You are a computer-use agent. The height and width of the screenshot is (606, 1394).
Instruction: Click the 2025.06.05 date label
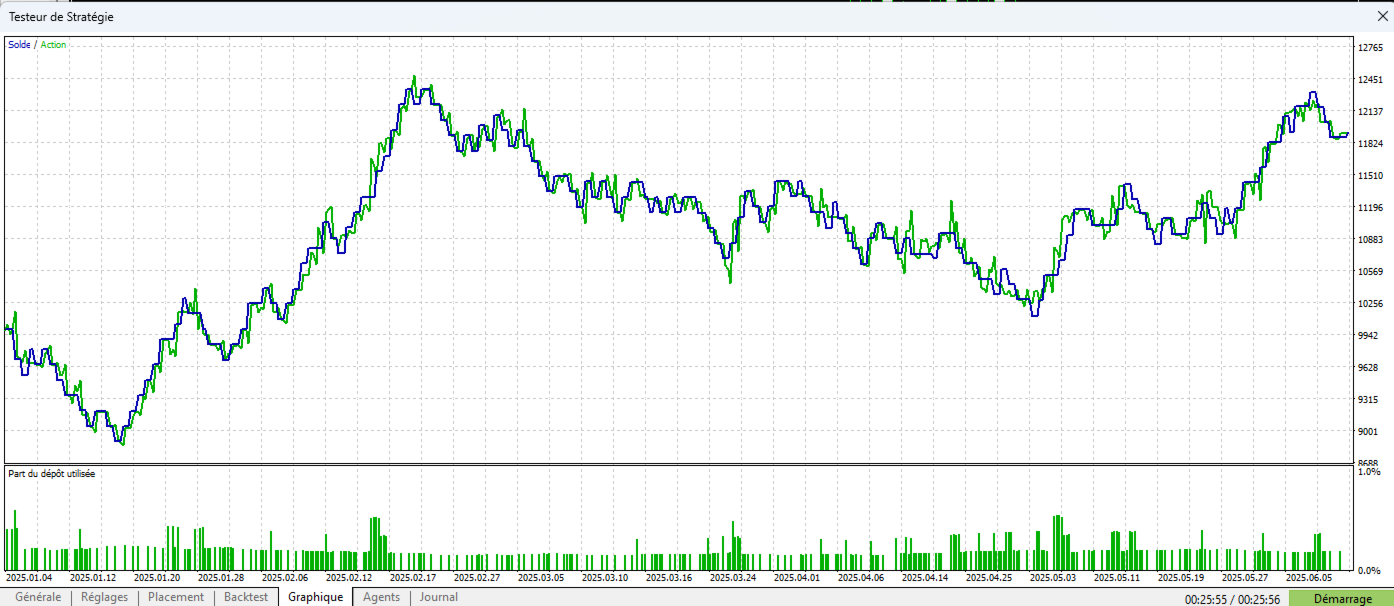click(x=1309, y=577)
